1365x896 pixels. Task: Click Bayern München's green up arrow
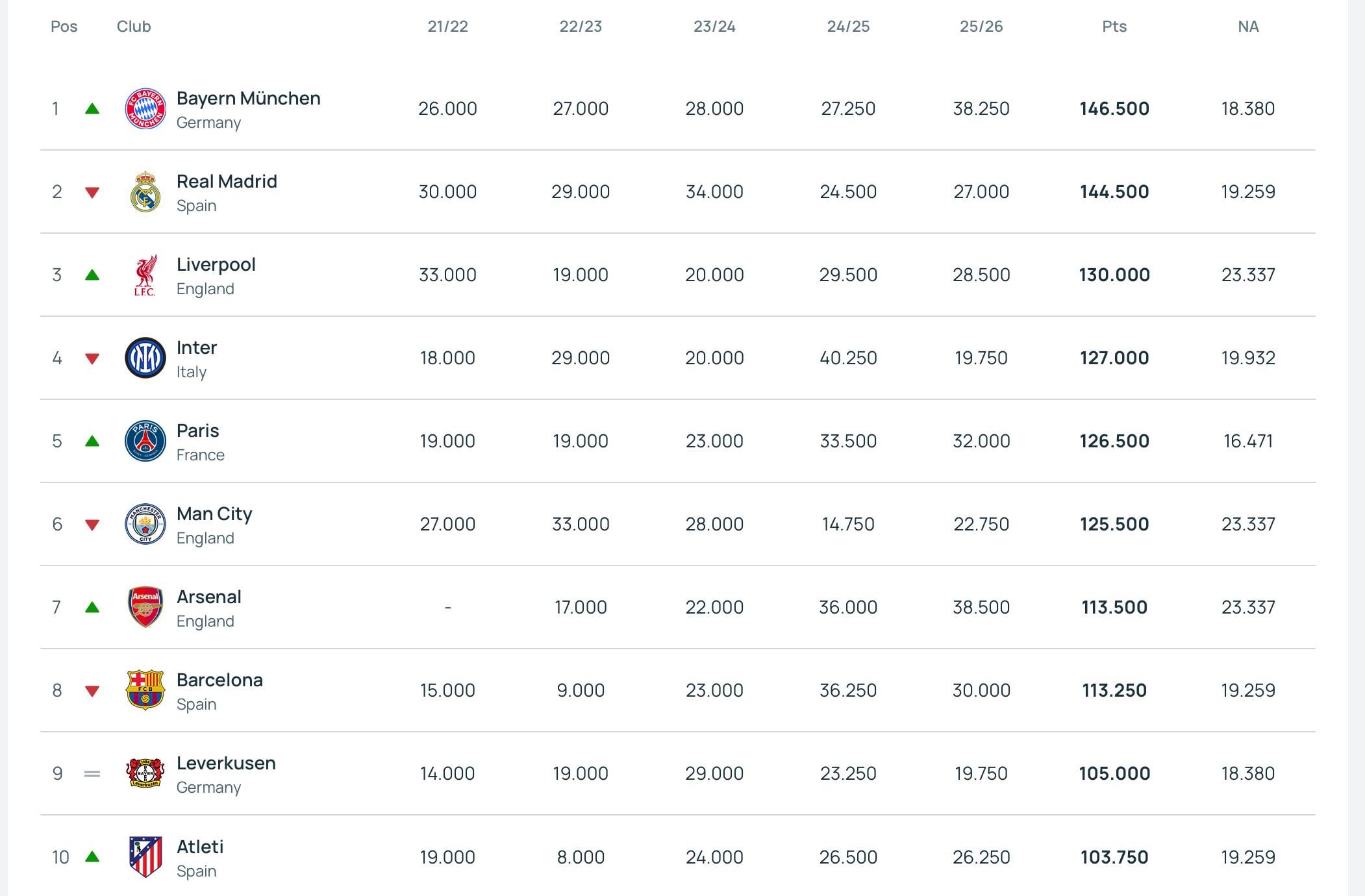[92, 109]
